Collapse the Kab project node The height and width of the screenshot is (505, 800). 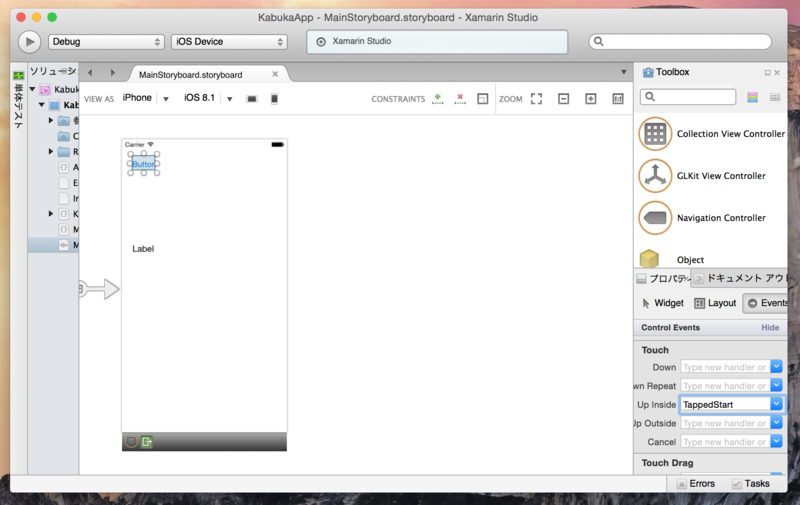[x=41, y=105]
